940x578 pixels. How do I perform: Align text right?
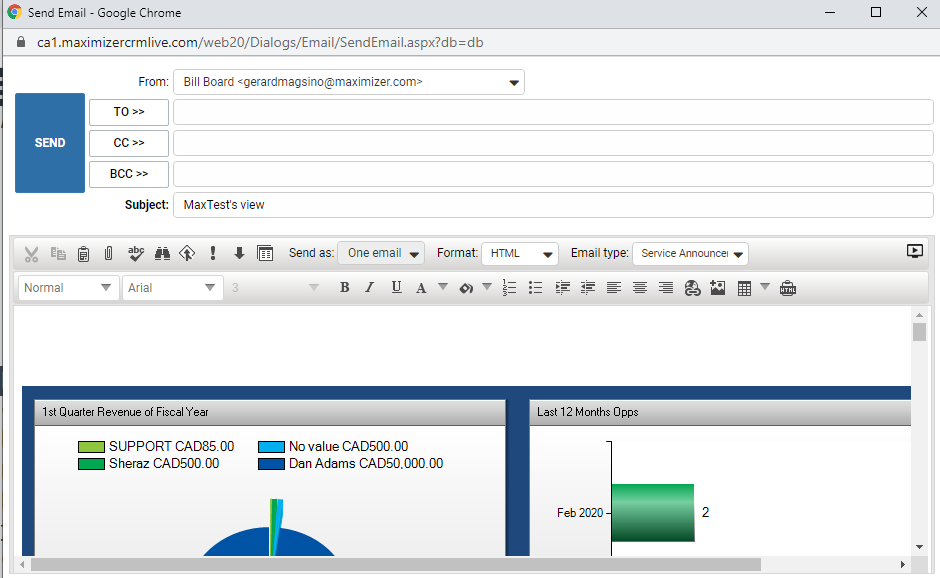(x=665, y=288)
